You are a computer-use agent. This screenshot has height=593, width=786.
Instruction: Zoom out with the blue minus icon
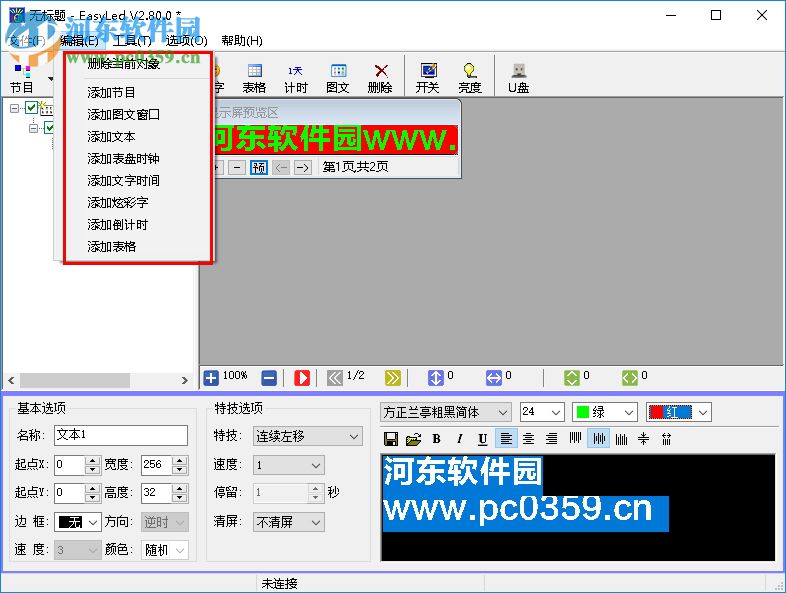click(x=269, y=378)
